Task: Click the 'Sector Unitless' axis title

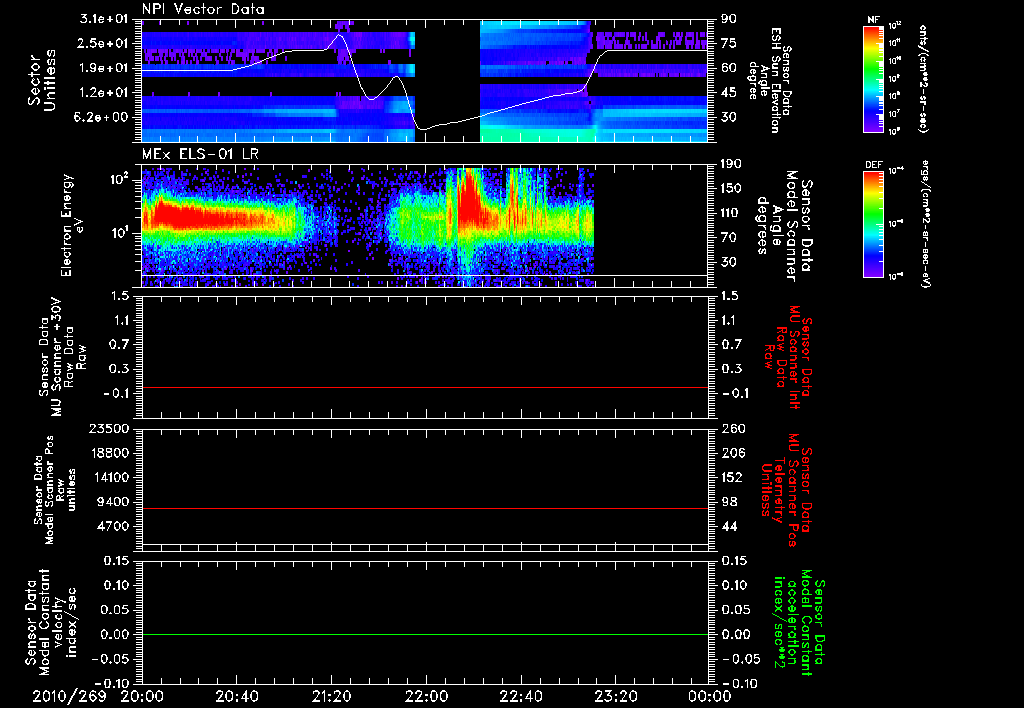Action: tap(42, 80)
